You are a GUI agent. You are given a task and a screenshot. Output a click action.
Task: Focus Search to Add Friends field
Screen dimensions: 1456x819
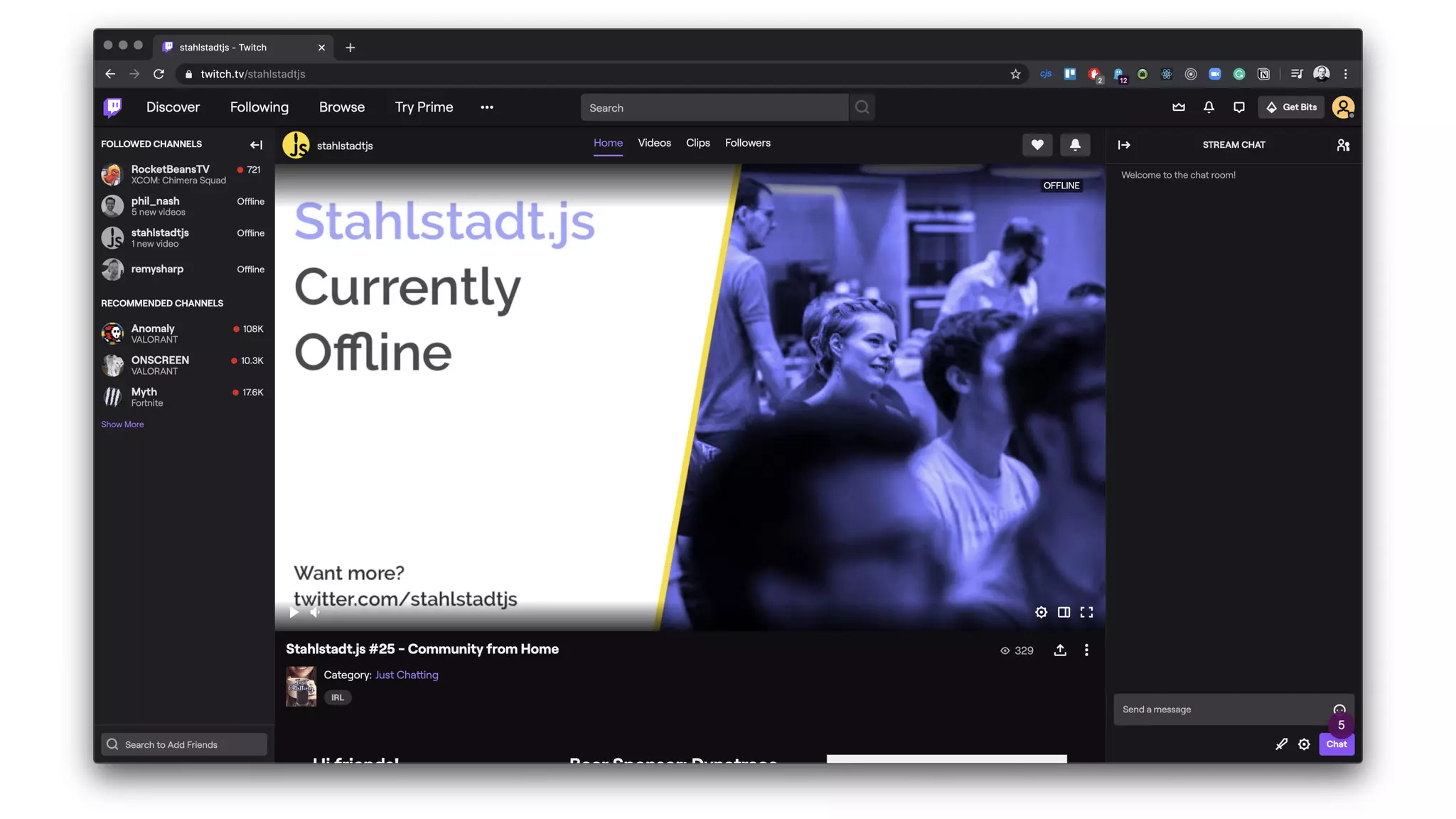coord(184,744)
